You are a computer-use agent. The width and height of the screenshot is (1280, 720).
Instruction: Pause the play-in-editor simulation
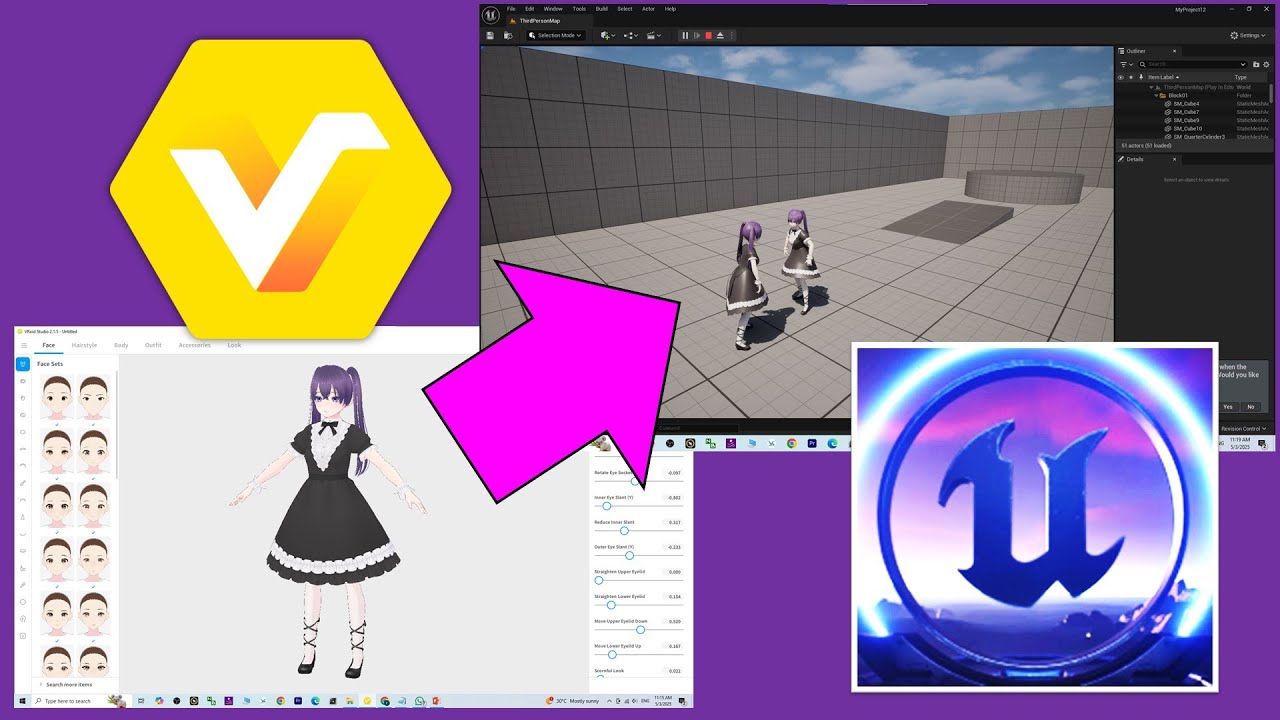click(x=685, y=35)
